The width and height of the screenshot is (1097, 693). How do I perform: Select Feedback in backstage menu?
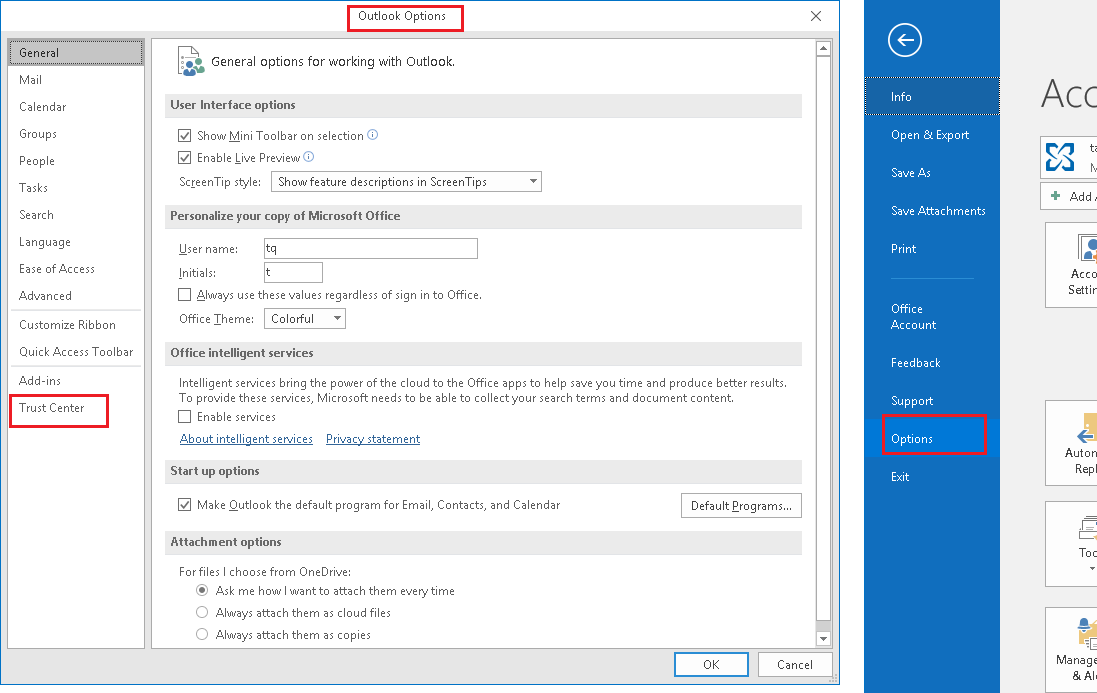point(932,362)
